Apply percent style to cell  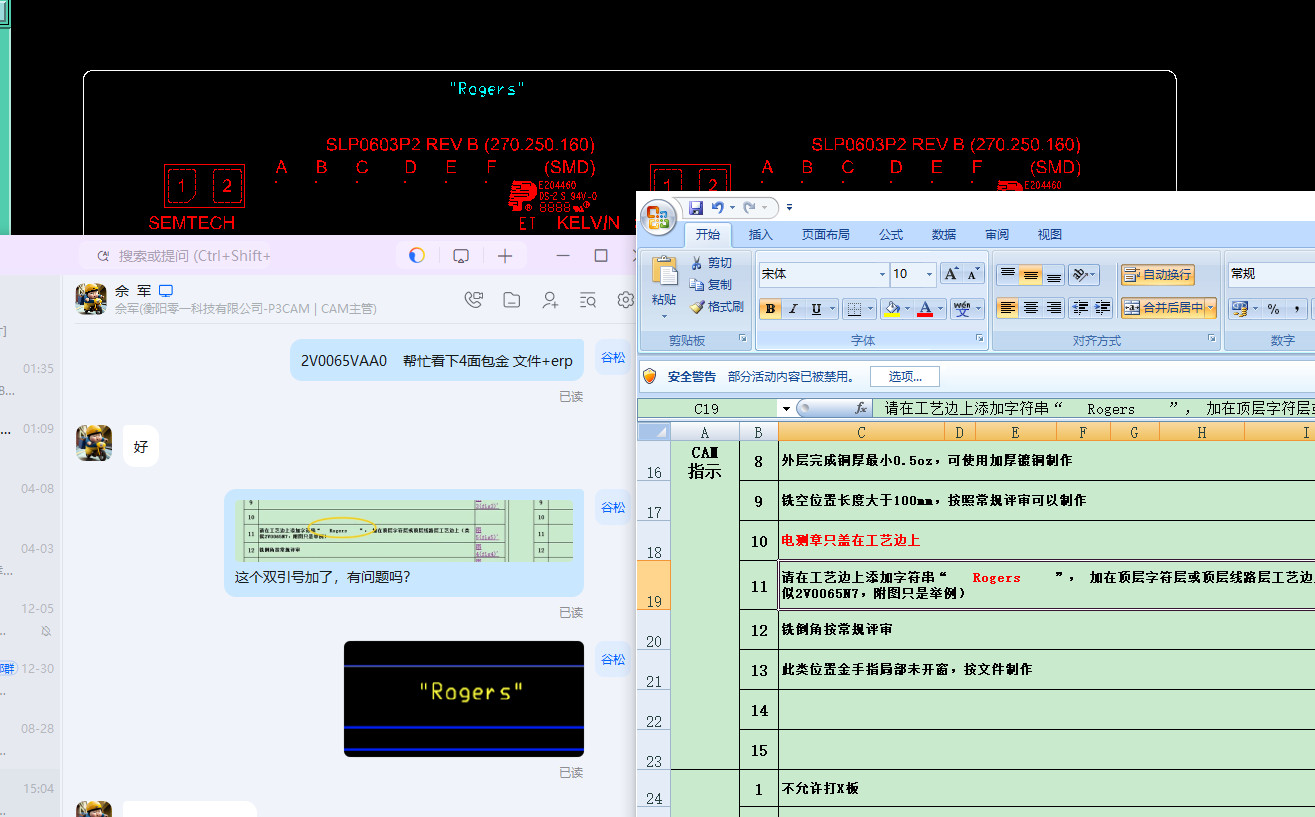pyautogui.click(x=1273, y=308)
